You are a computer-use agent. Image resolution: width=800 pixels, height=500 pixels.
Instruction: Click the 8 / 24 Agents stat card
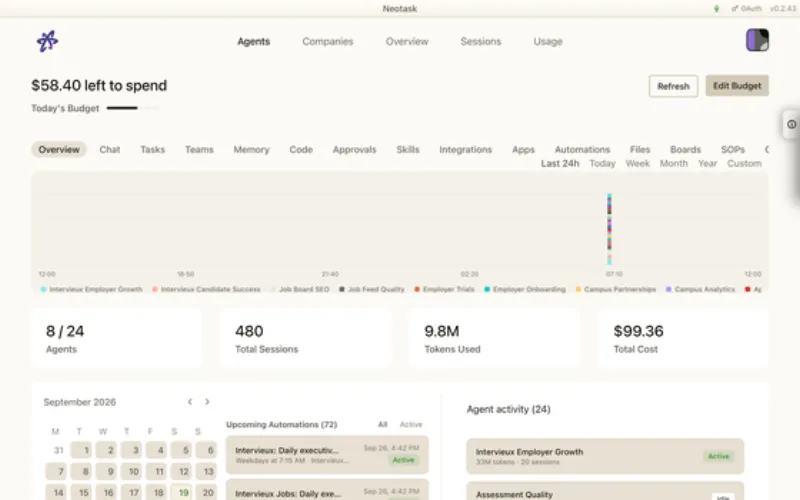point(117,338)
